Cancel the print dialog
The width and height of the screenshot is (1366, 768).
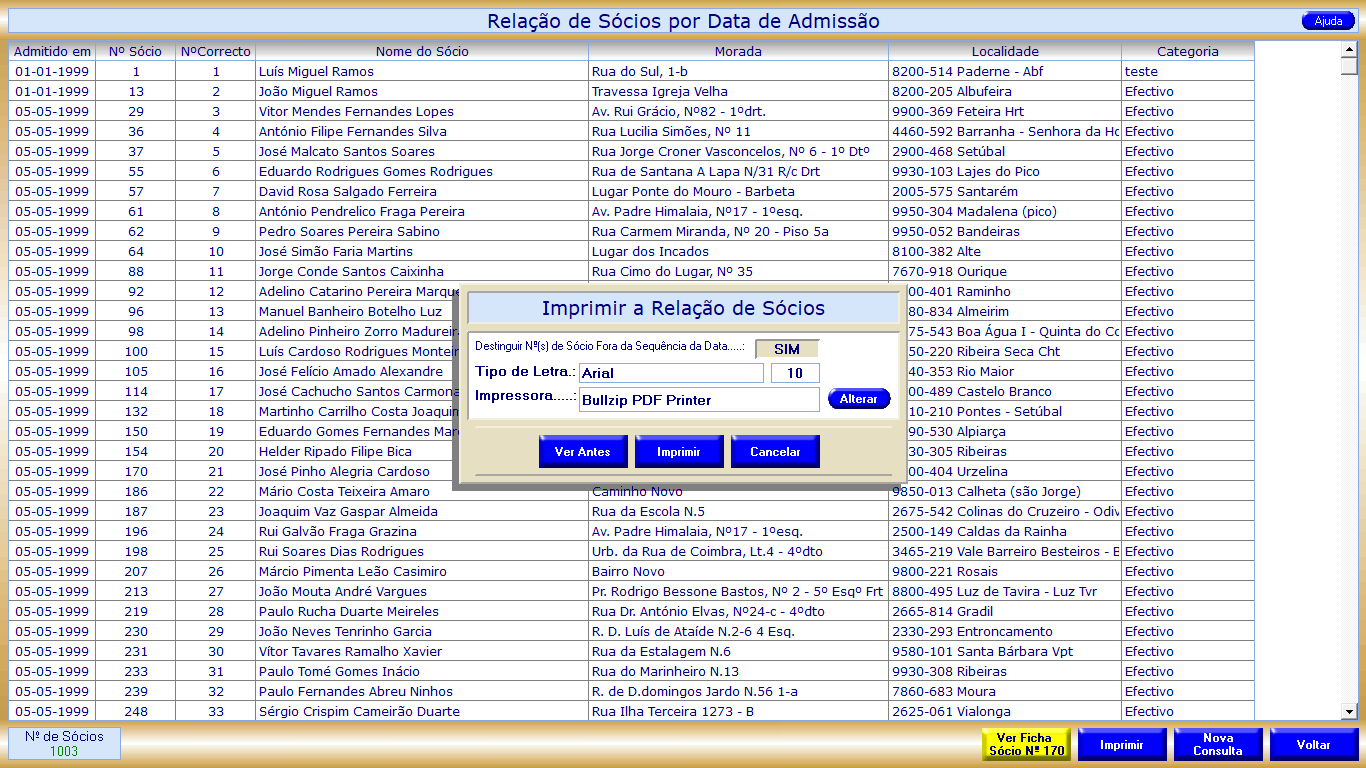pos(775,452)
